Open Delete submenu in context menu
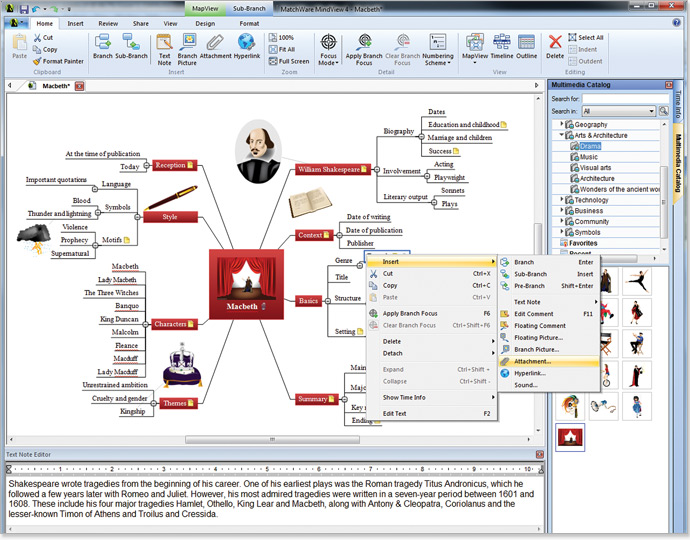 point(432,342)
